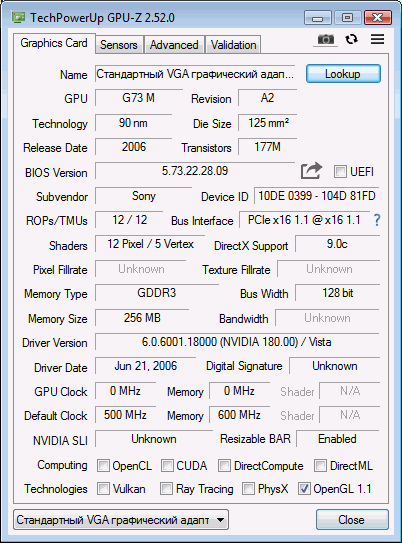Click the Driver Version field
The width and height of the screenshot is (402, 543).
[237, 342]
